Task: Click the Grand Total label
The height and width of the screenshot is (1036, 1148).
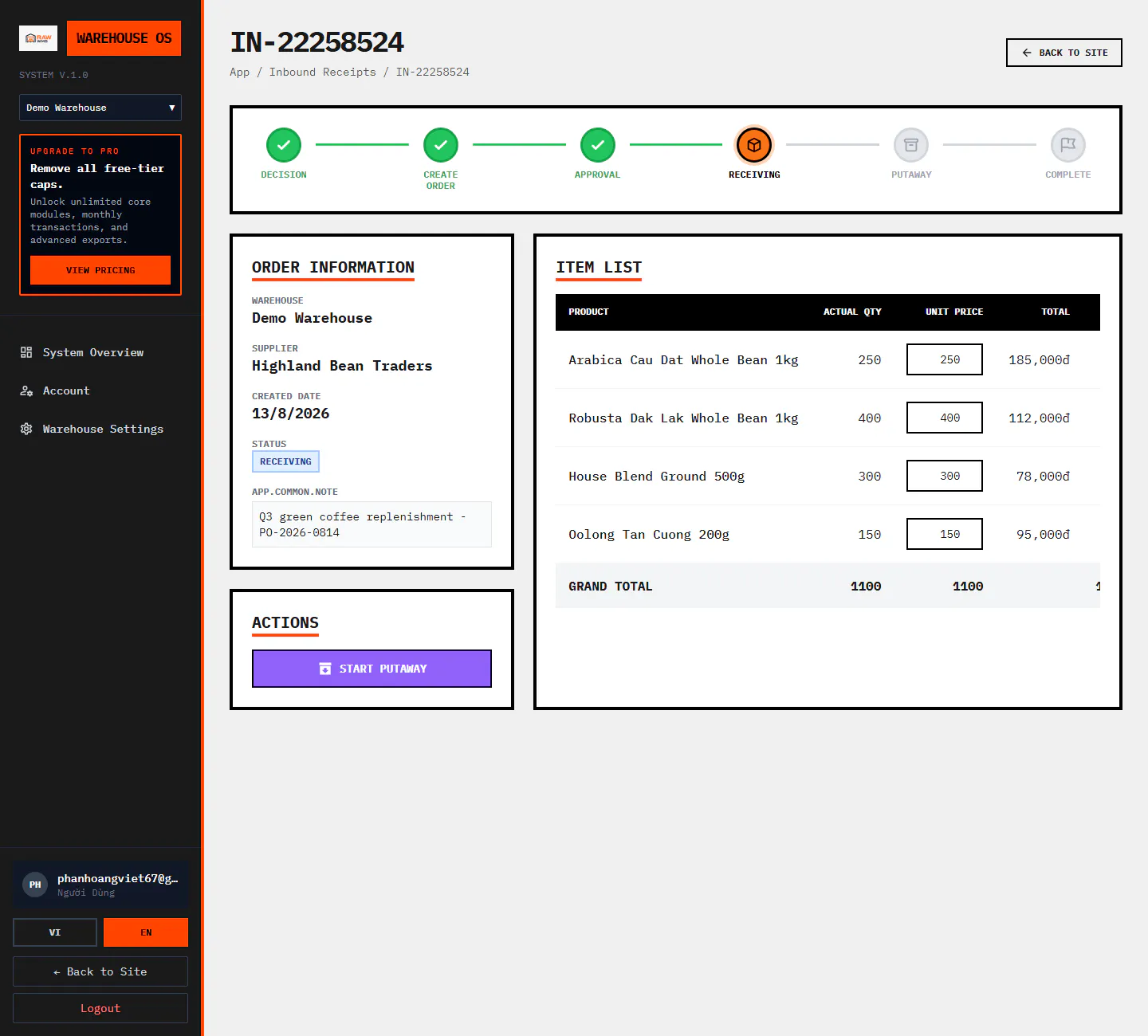Action: point(610,586)
